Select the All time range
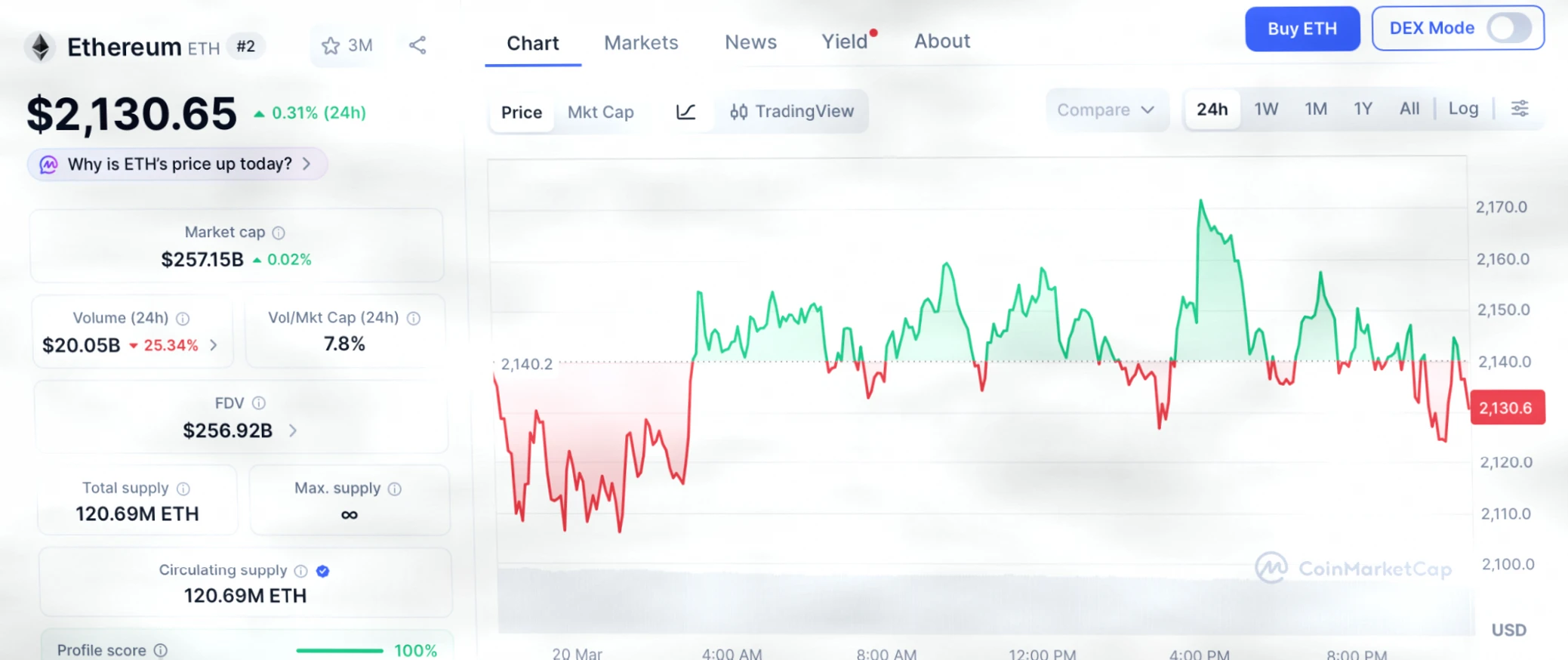The width and height of the screenshot is (1568, 660). tap(1409, 109)
